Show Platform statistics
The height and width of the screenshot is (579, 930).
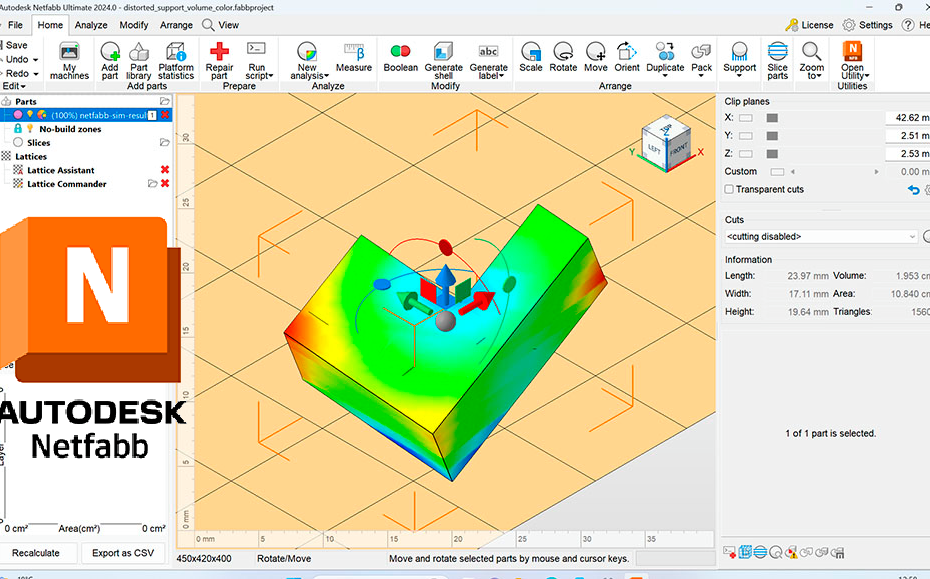176,61
